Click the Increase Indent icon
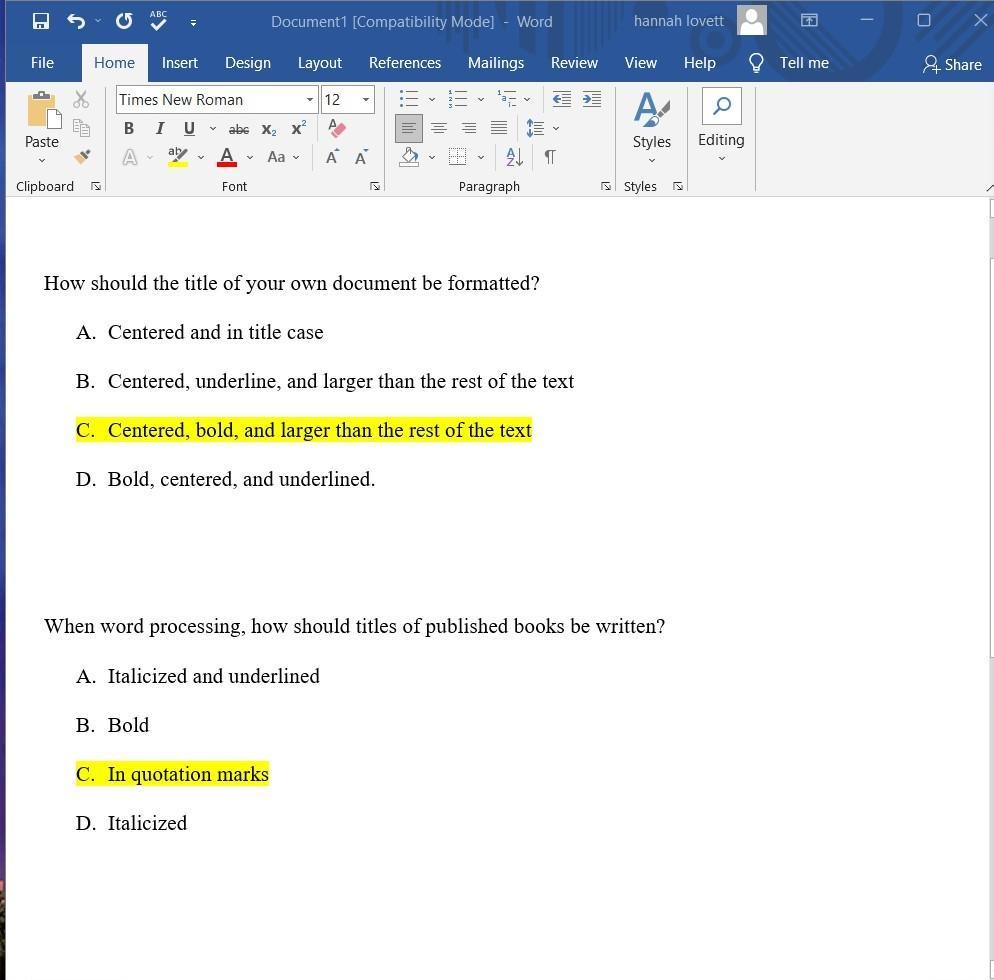The width and height of the screenshot is (994, 980). [x=592, y=99]
